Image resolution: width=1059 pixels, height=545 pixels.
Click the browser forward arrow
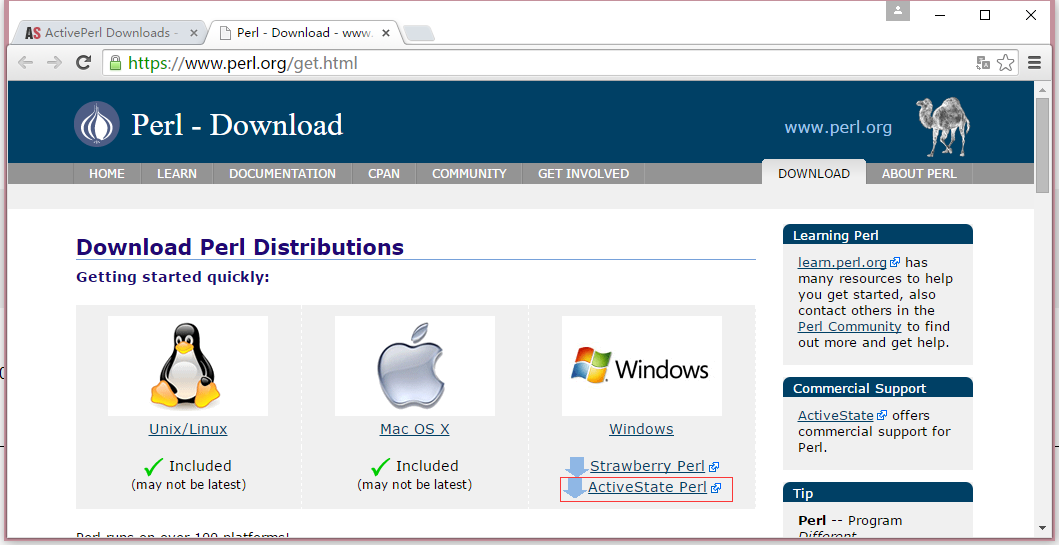coord(54,63)
